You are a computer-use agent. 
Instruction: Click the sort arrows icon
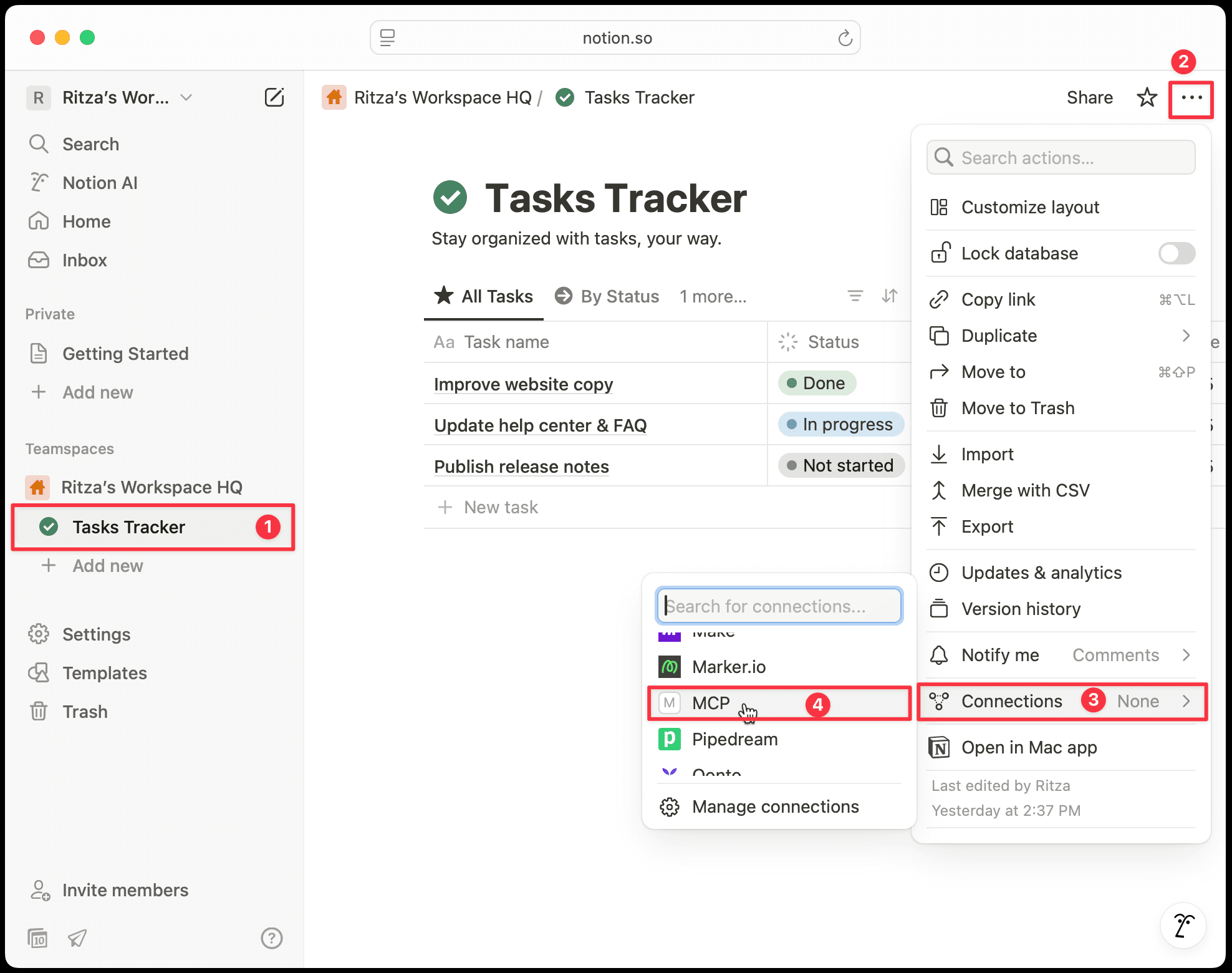click(x=890, y=296)
